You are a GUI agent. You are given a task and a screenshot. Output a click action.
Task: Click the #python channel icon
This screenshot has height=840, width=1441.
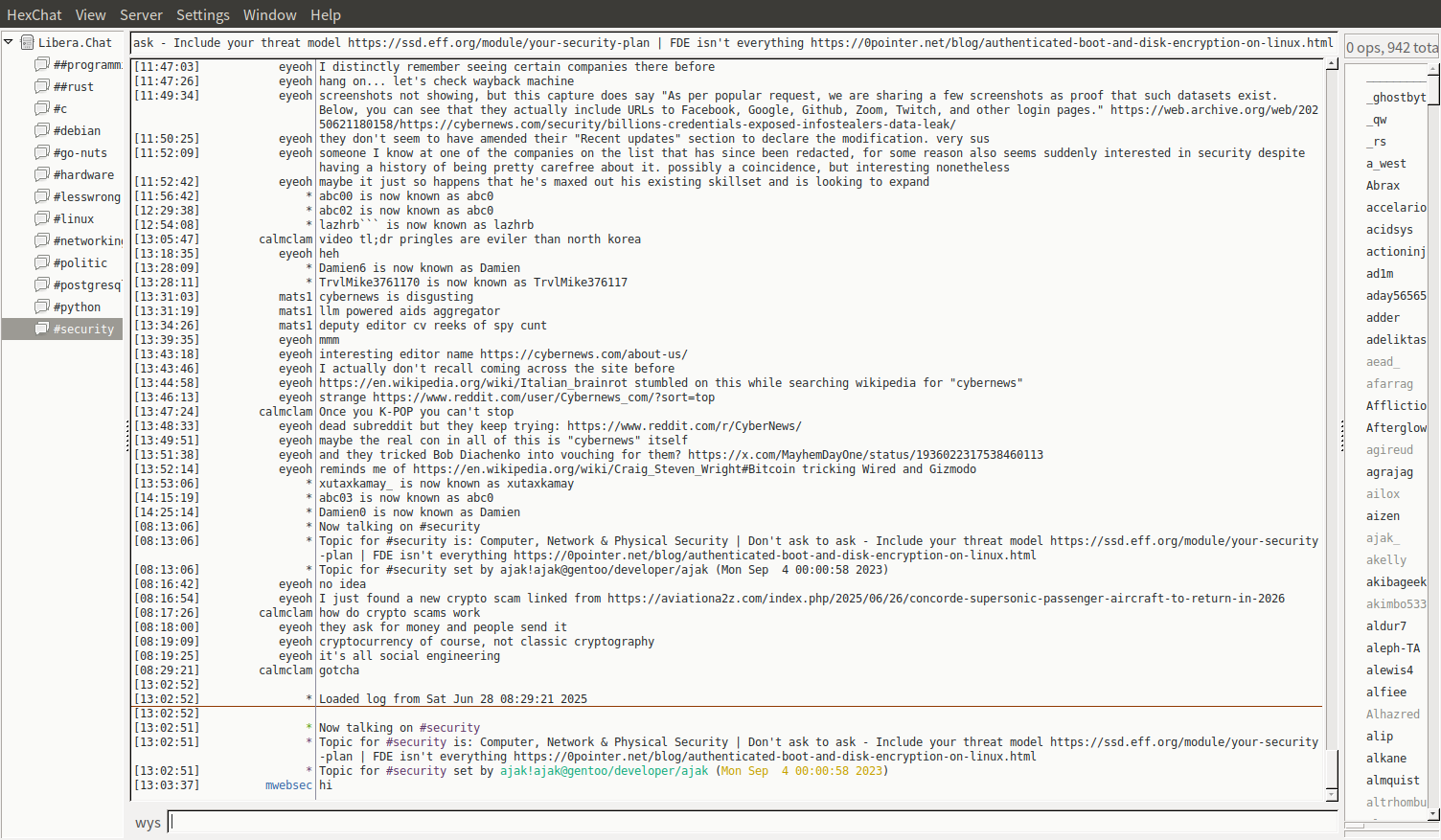(42, 306)
